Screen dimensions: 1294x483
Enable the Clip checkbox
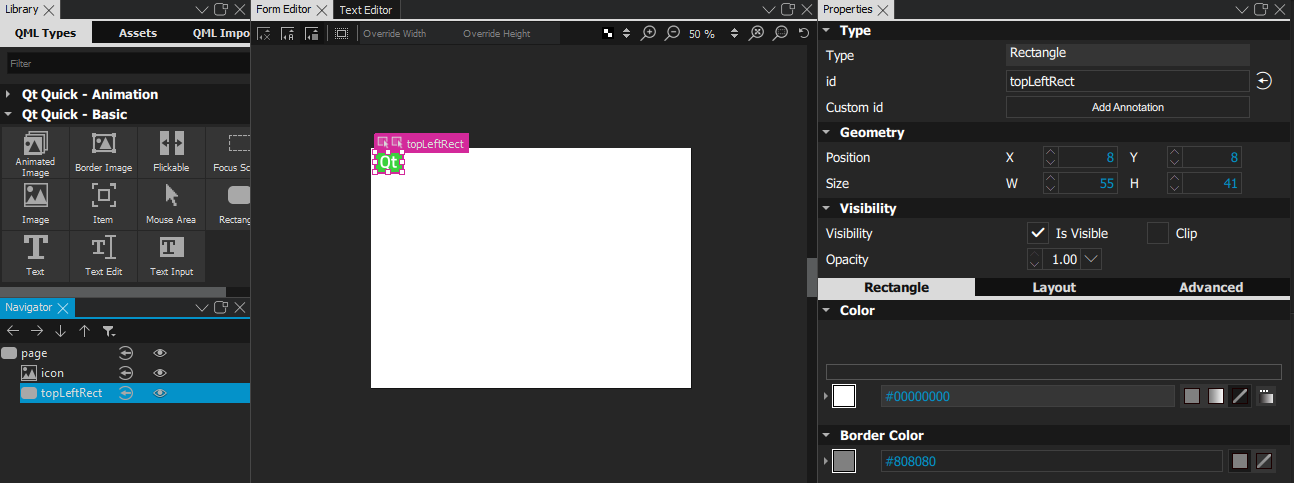(1157, 233)
